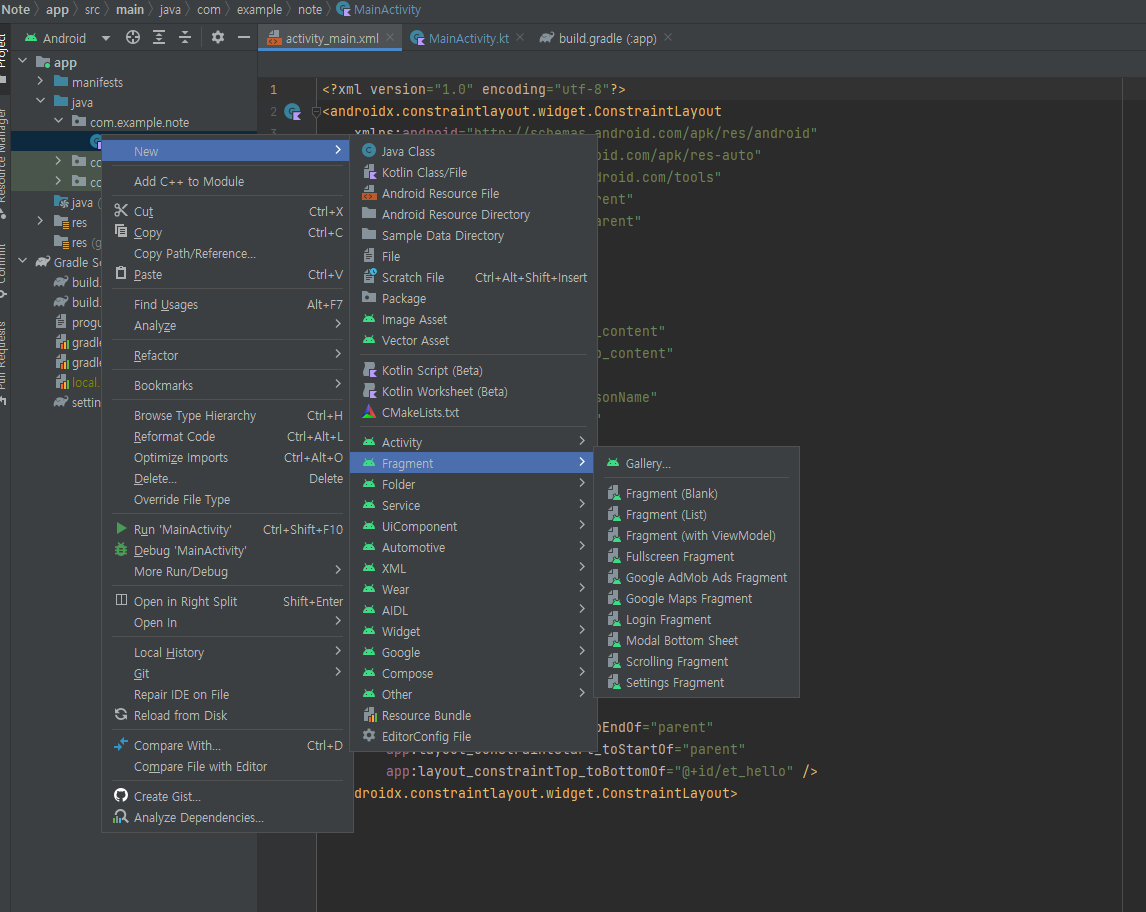Click the Gallery... Android icon
The image size is (1146, 912).
(613, 463)
